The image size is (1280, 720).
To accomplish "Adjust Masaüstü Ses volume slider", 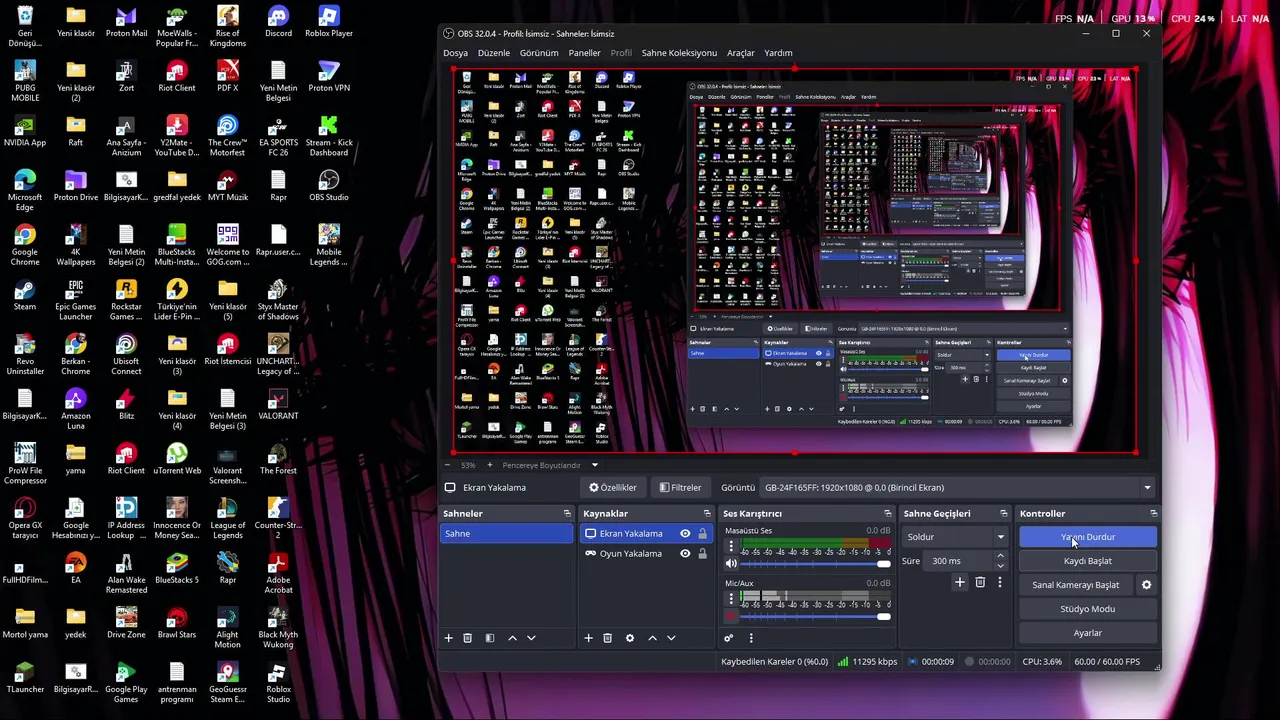I will coord(815,564).
